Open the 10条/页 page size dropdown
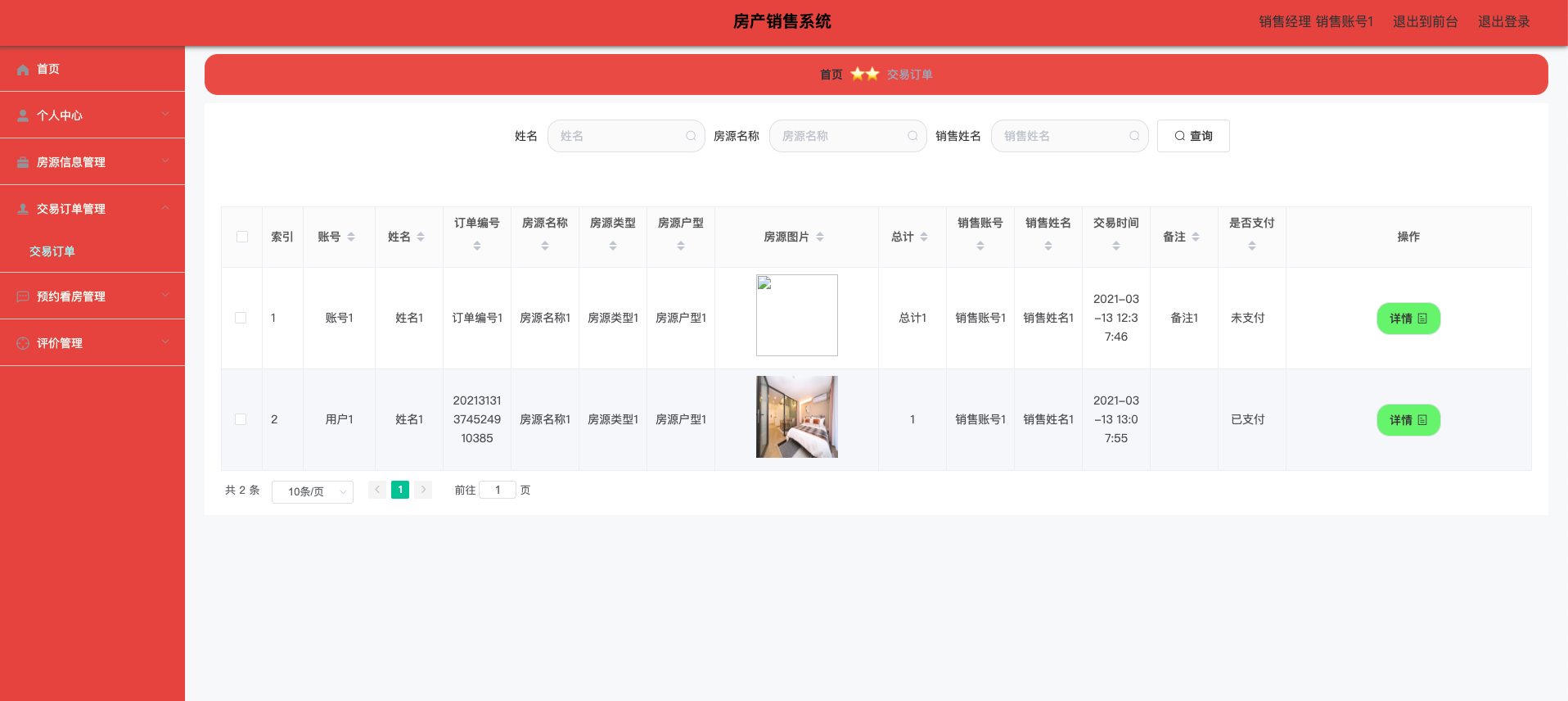Image resolution: width=1568 pixels, height=701 pixels. (x=313, y=491)
